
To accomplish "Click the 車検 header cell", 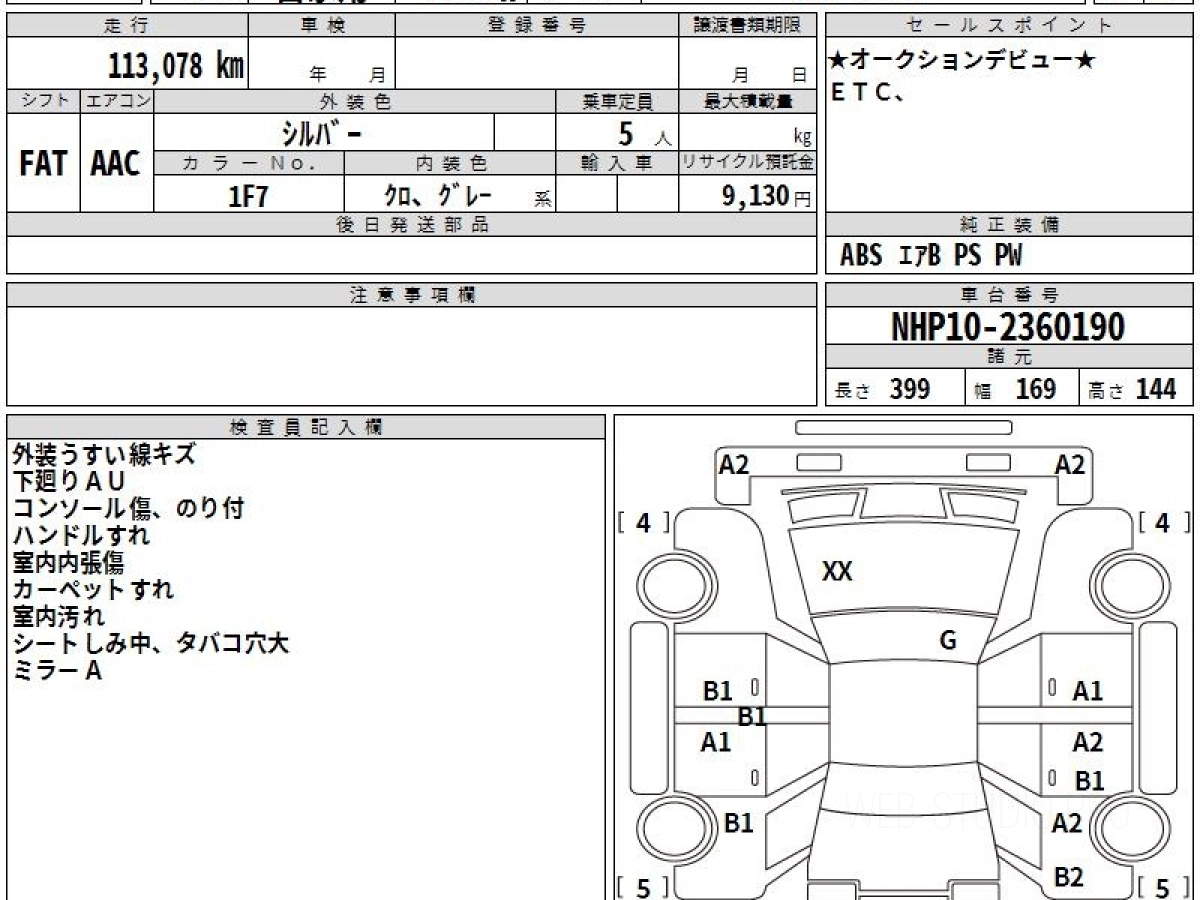I will click(x=322, y=26).
